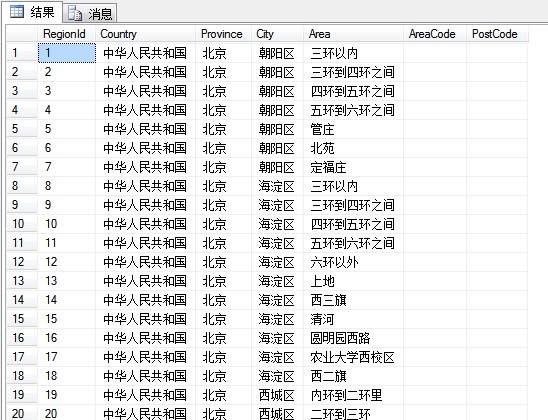The image size is (548, 420).
Task: Select the 上地 area cell
Action: coord(353,281)
